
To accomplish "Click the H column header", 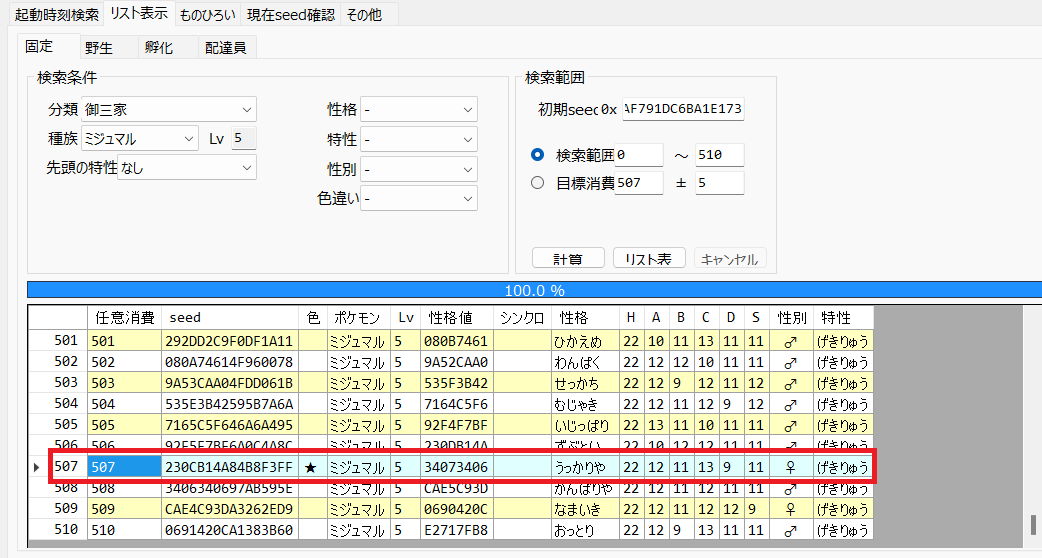I will click(x=631, y=318).
